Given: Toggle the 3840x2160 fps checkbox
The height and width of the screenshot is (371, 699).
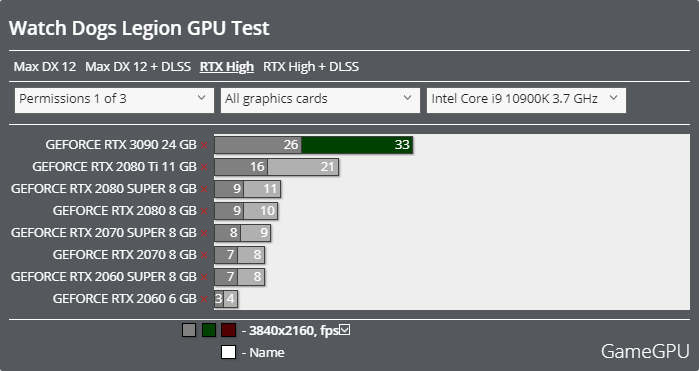Looking at the screenshot, I should click(x=345, y=330).
